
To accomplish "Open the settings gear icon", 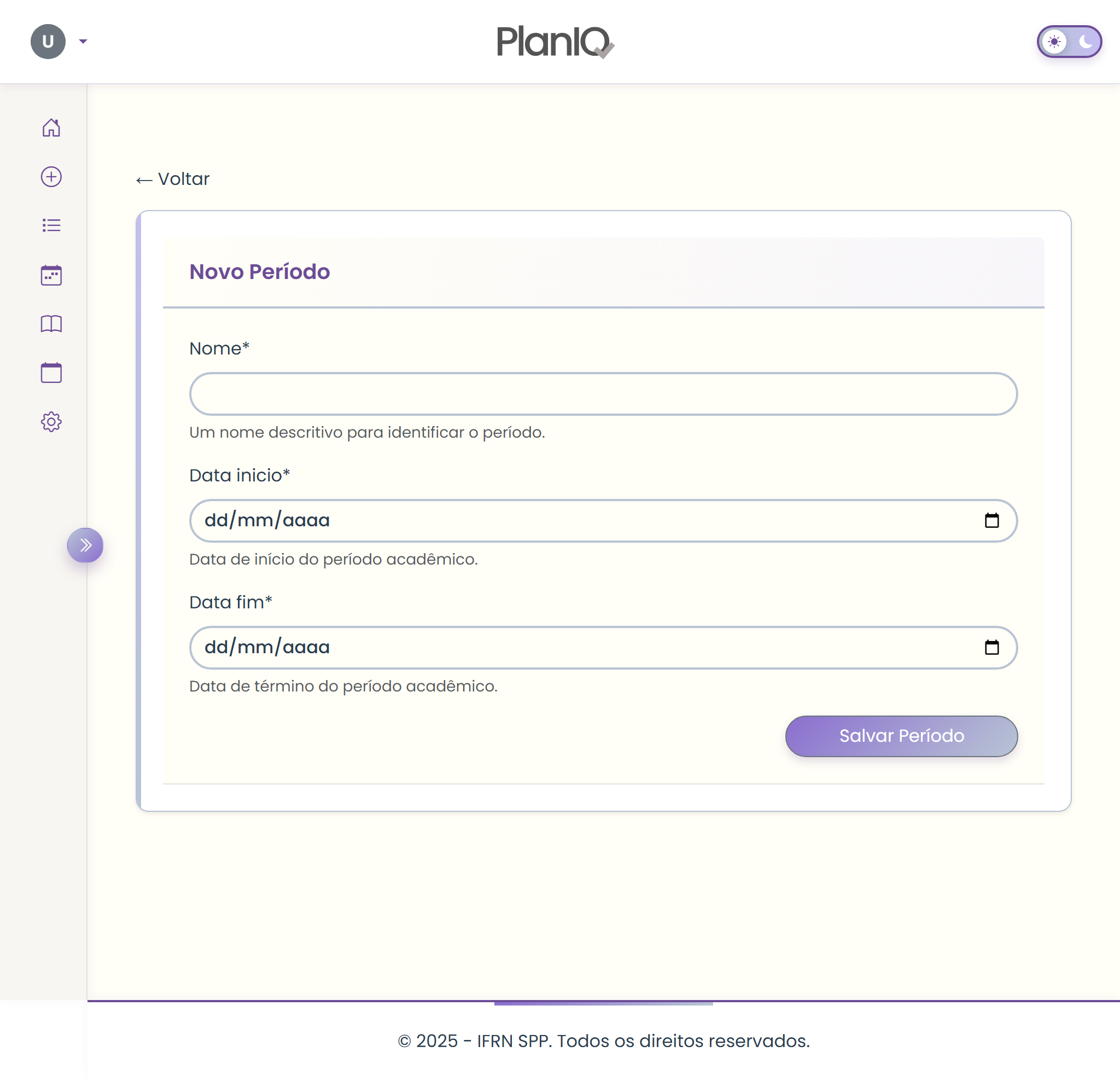I will tap(51, 422).
